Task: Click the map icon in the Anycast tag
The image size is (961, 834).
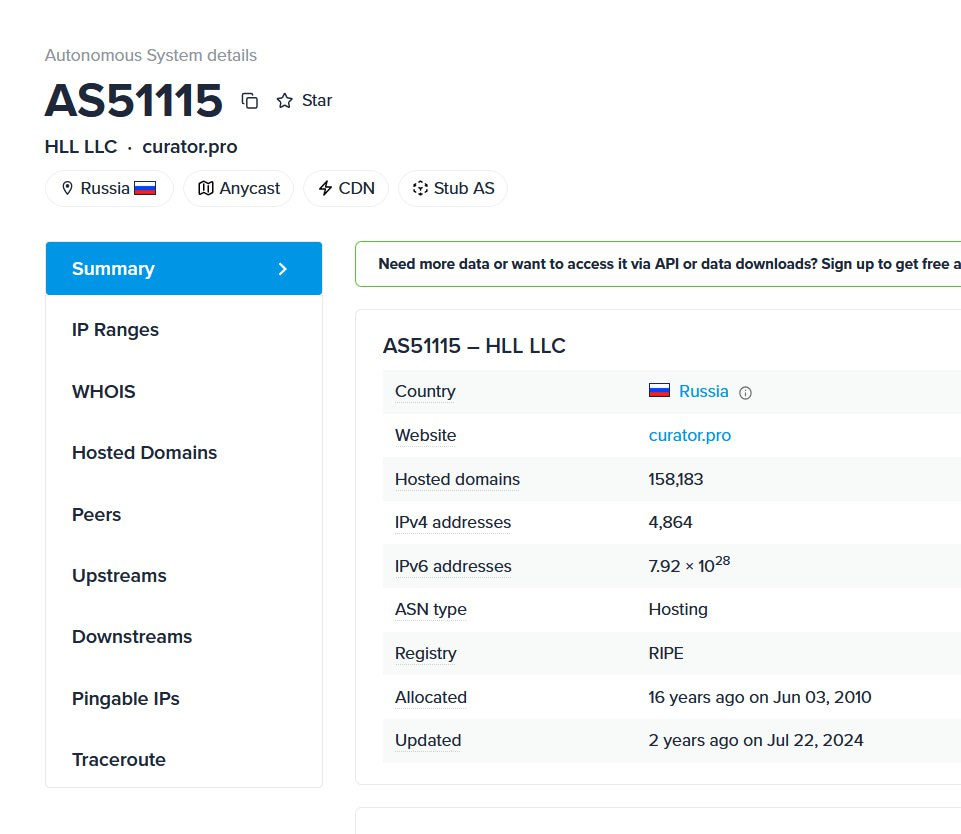Action: click(x=206, y=188)
